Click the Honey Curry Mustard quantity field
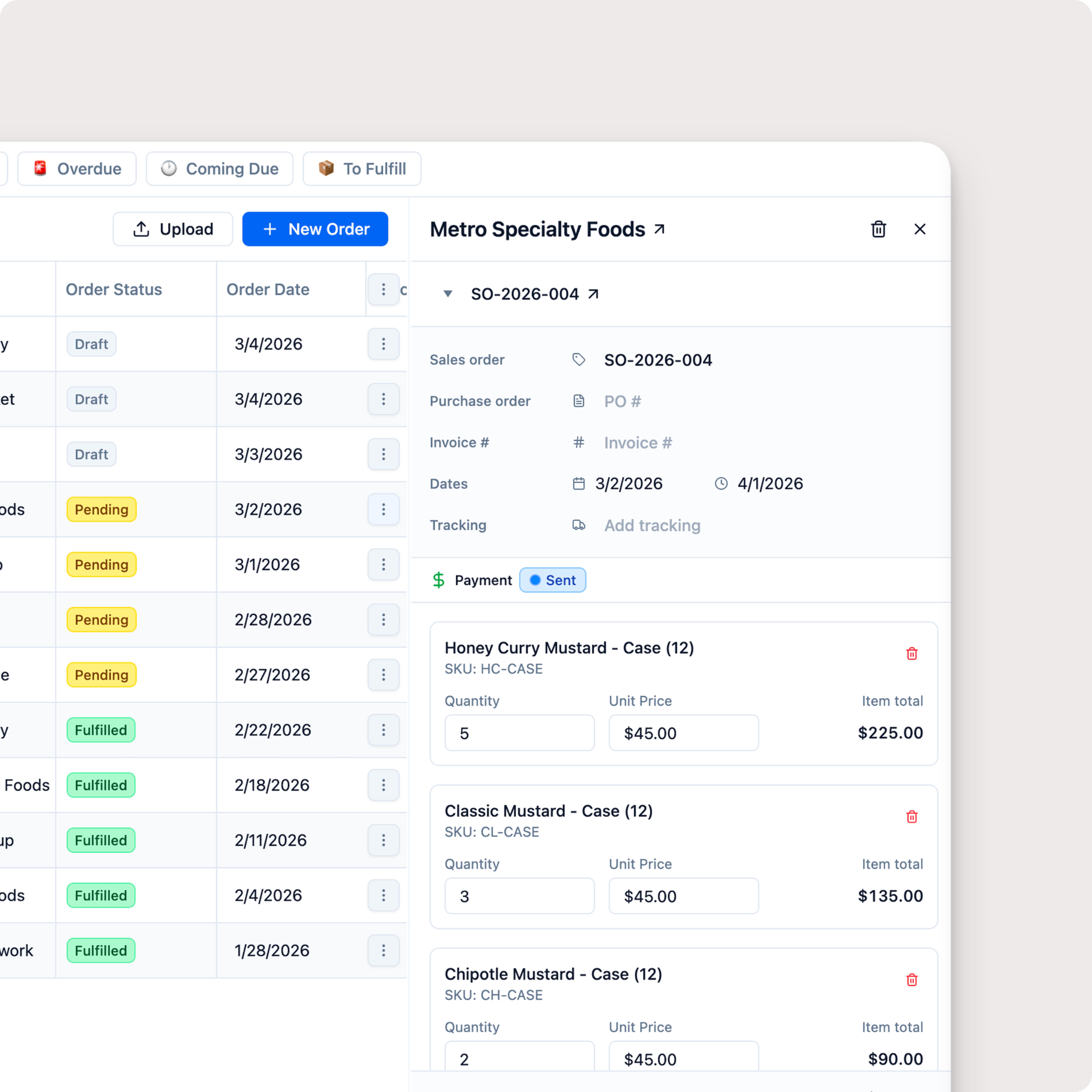The image size is (1092, 1092). [519, 733]
